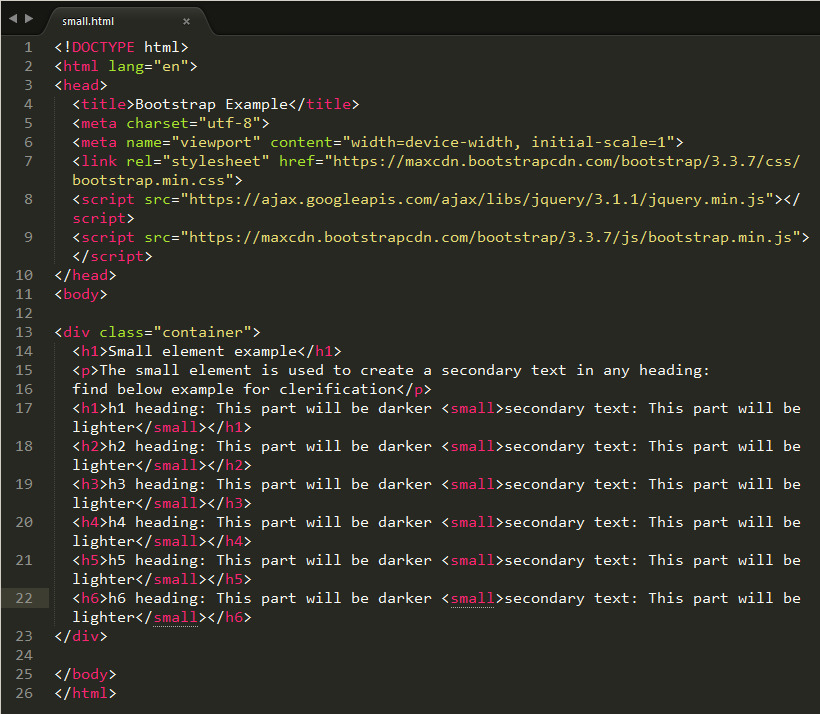Click the opening body tag

pyautogui.click(x=81, y=294)
